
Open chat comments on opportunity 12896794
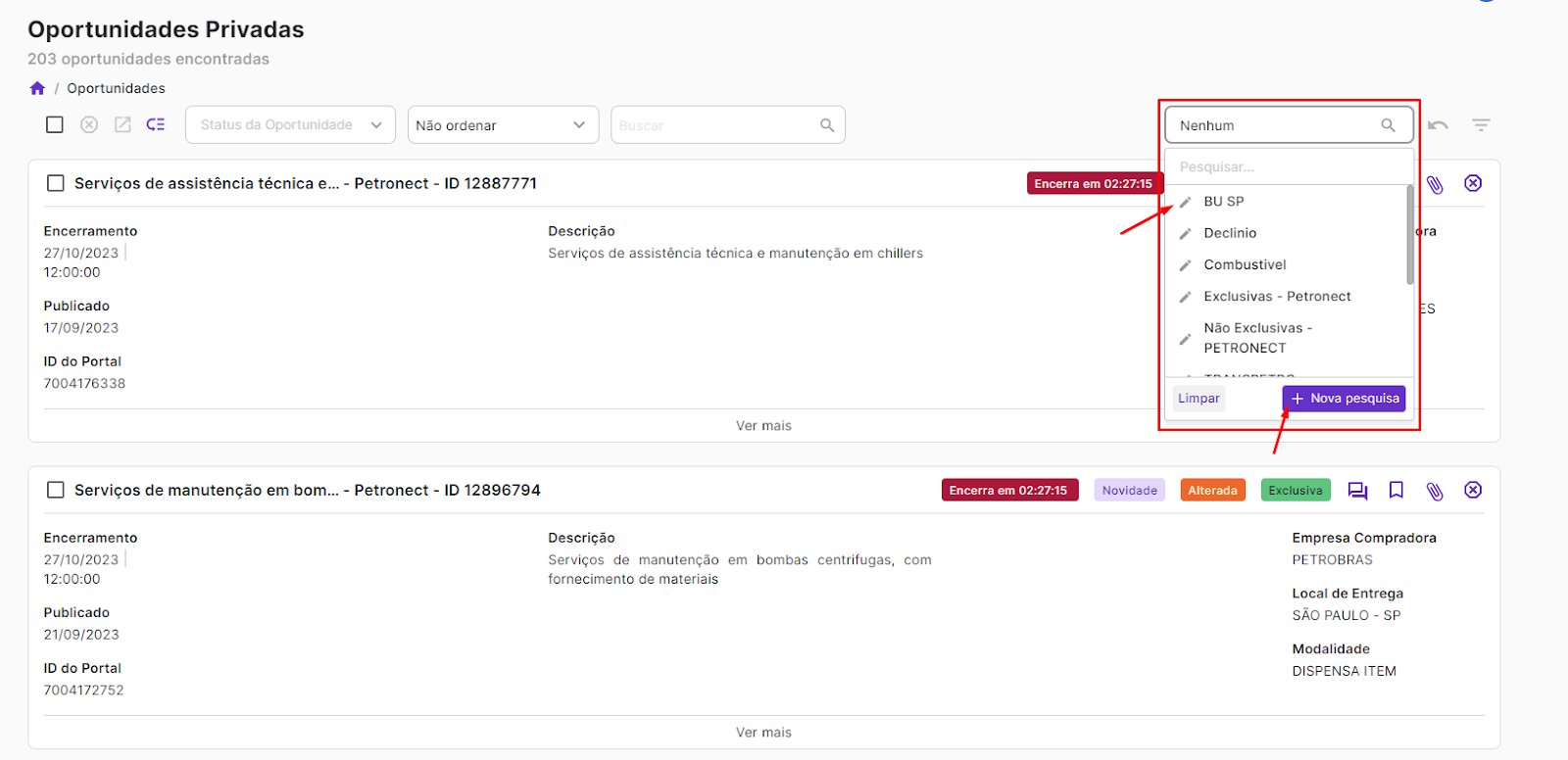[x=1357, y=491]
